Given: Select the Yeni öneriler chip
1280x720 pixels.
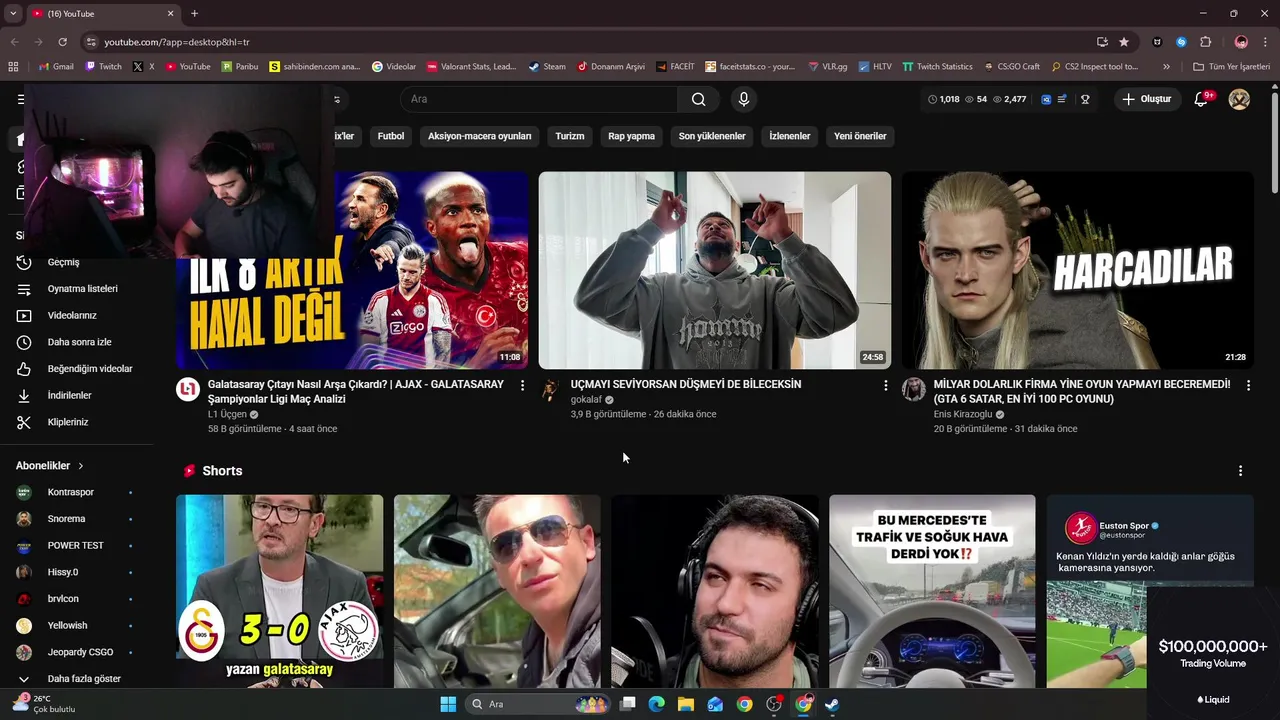Looking at the screenshot, I should (860, 136).
